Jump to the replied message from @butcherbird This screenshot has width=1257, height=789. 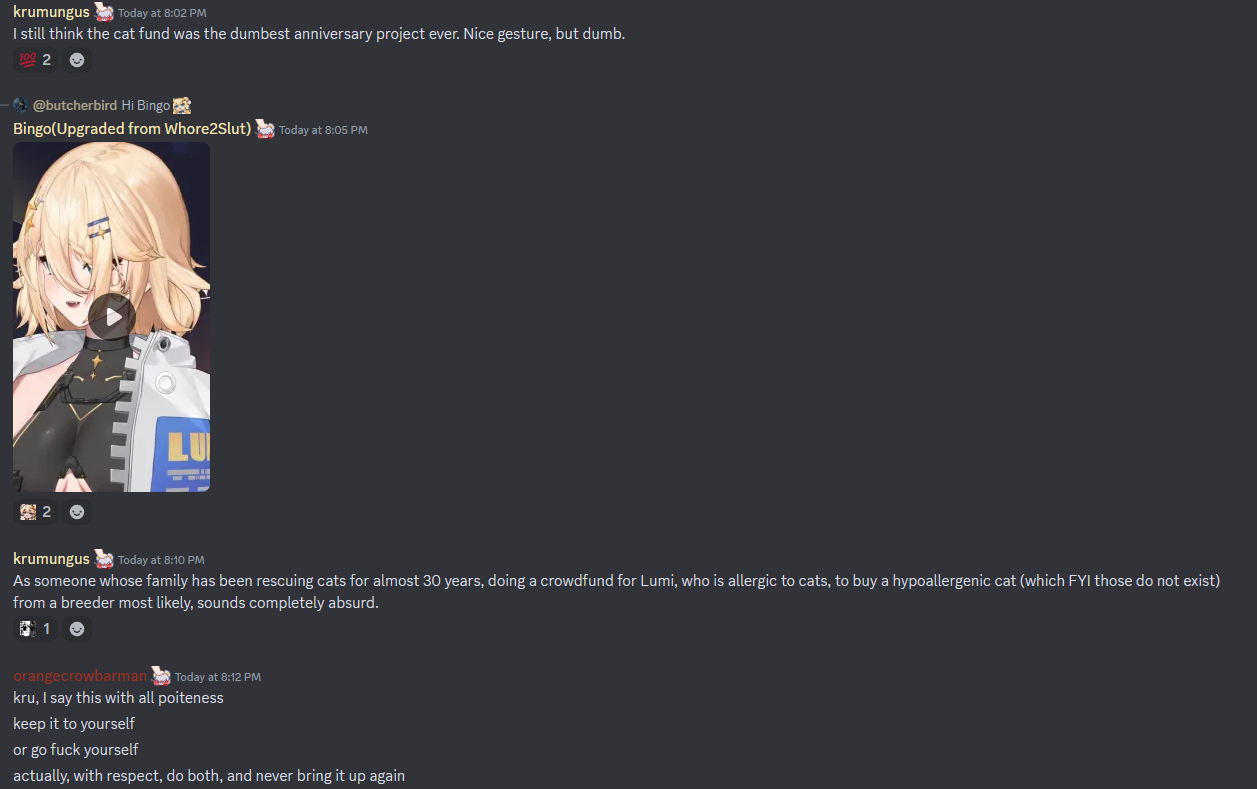coord(146,105)
